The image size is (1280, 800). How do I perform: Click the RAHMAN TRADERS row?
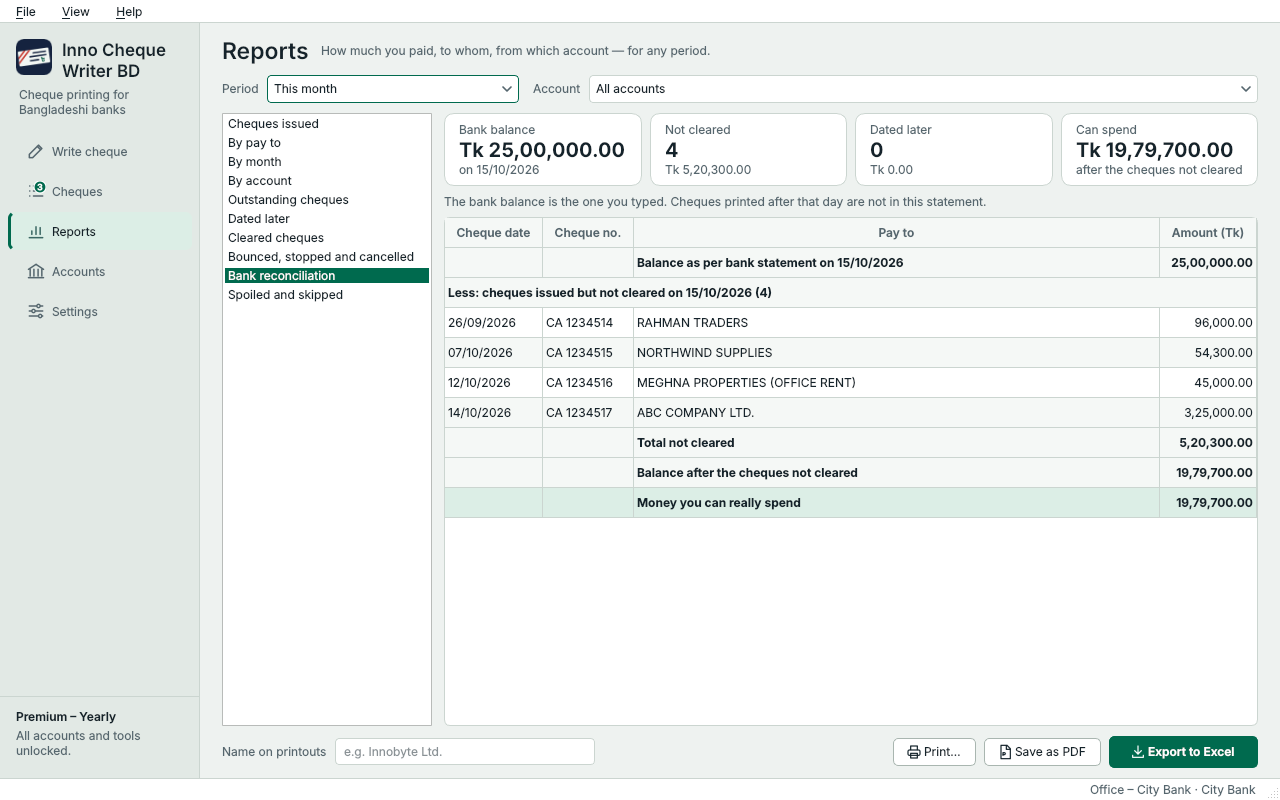coord(851,323)
